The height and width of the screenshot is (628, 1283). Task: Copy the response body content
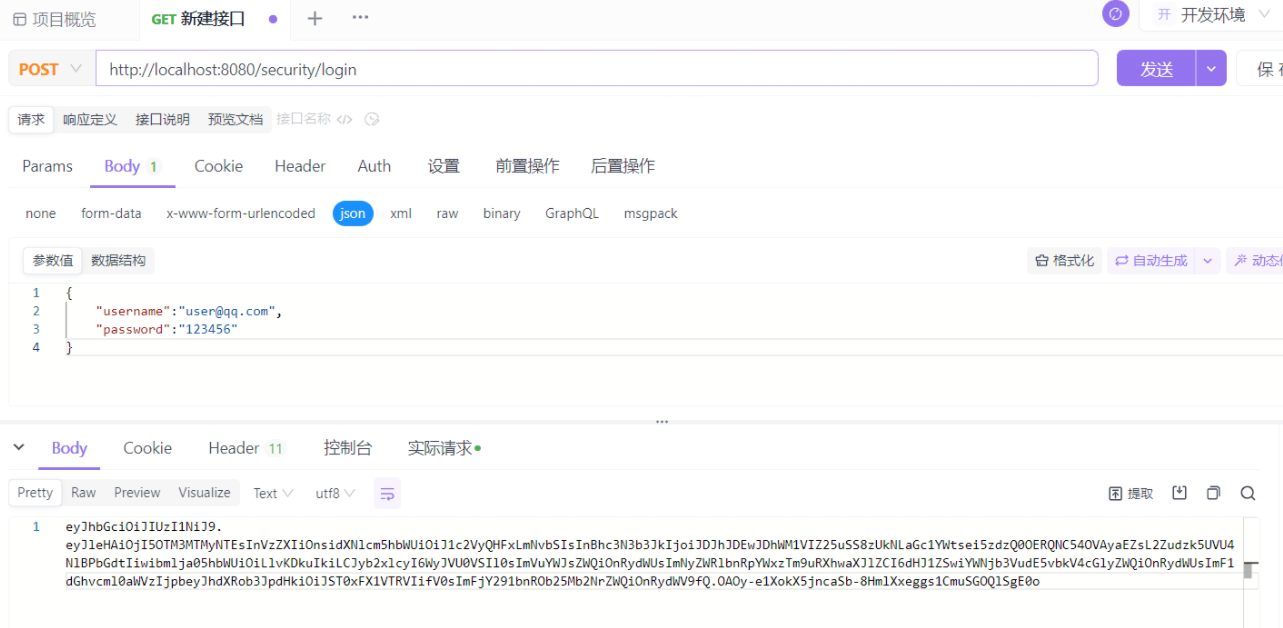pos(1212,492)
